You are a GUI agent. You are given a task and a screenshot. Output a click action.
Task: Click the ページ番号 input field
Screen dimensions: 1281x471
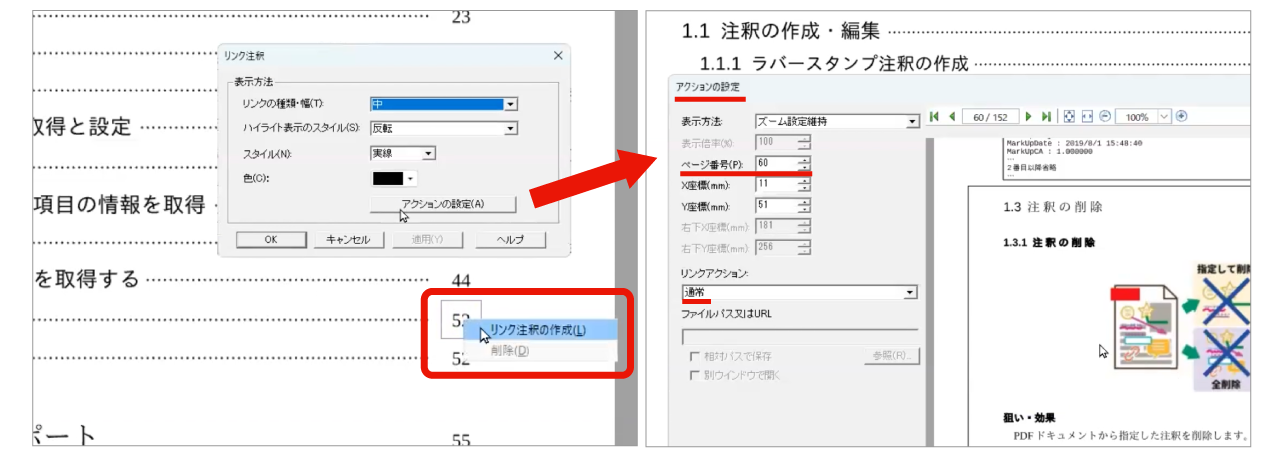point(776,163)
